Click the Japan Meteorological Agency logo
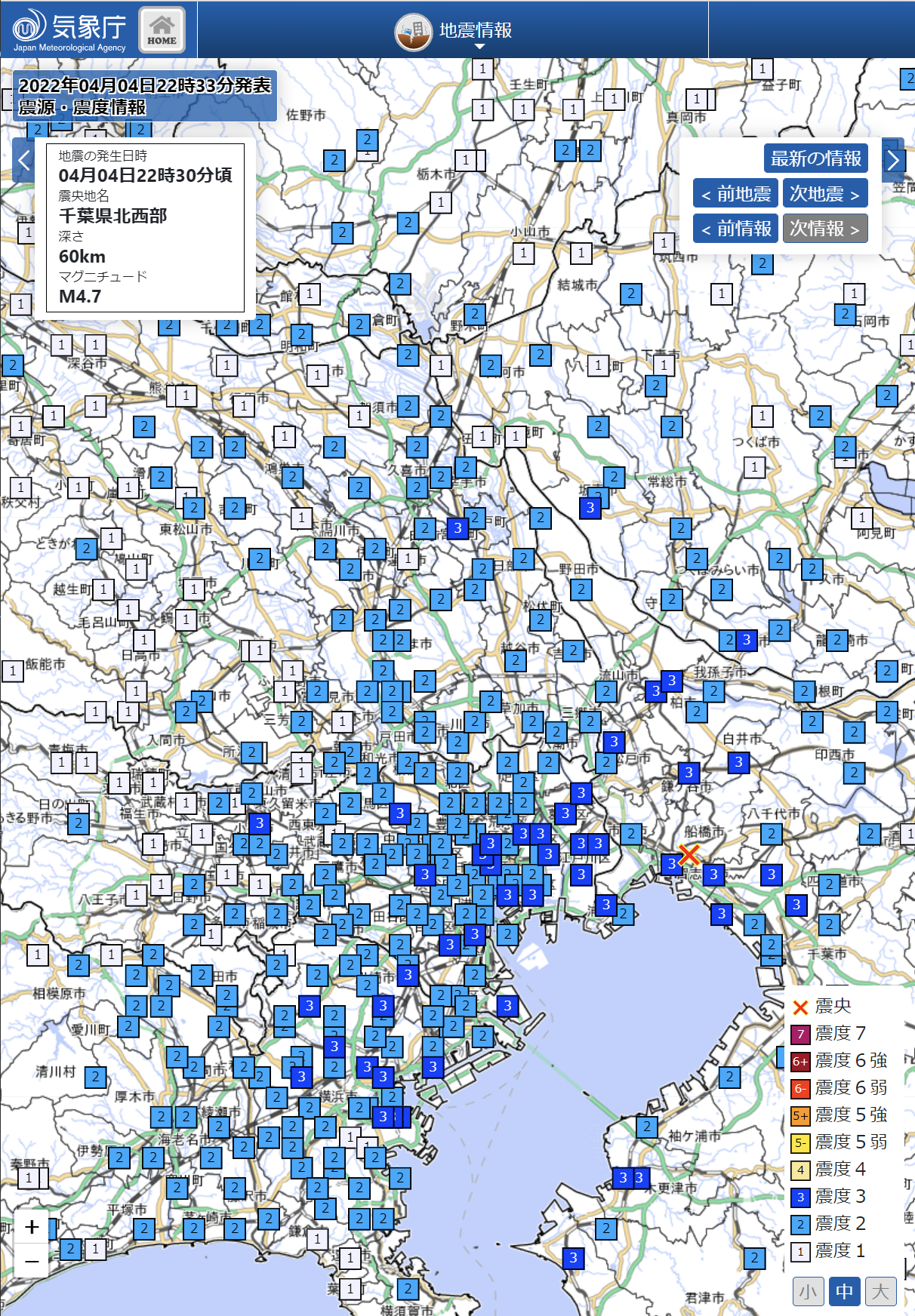Viewport: 915px width, 1316px height. (x=69, y=30)
